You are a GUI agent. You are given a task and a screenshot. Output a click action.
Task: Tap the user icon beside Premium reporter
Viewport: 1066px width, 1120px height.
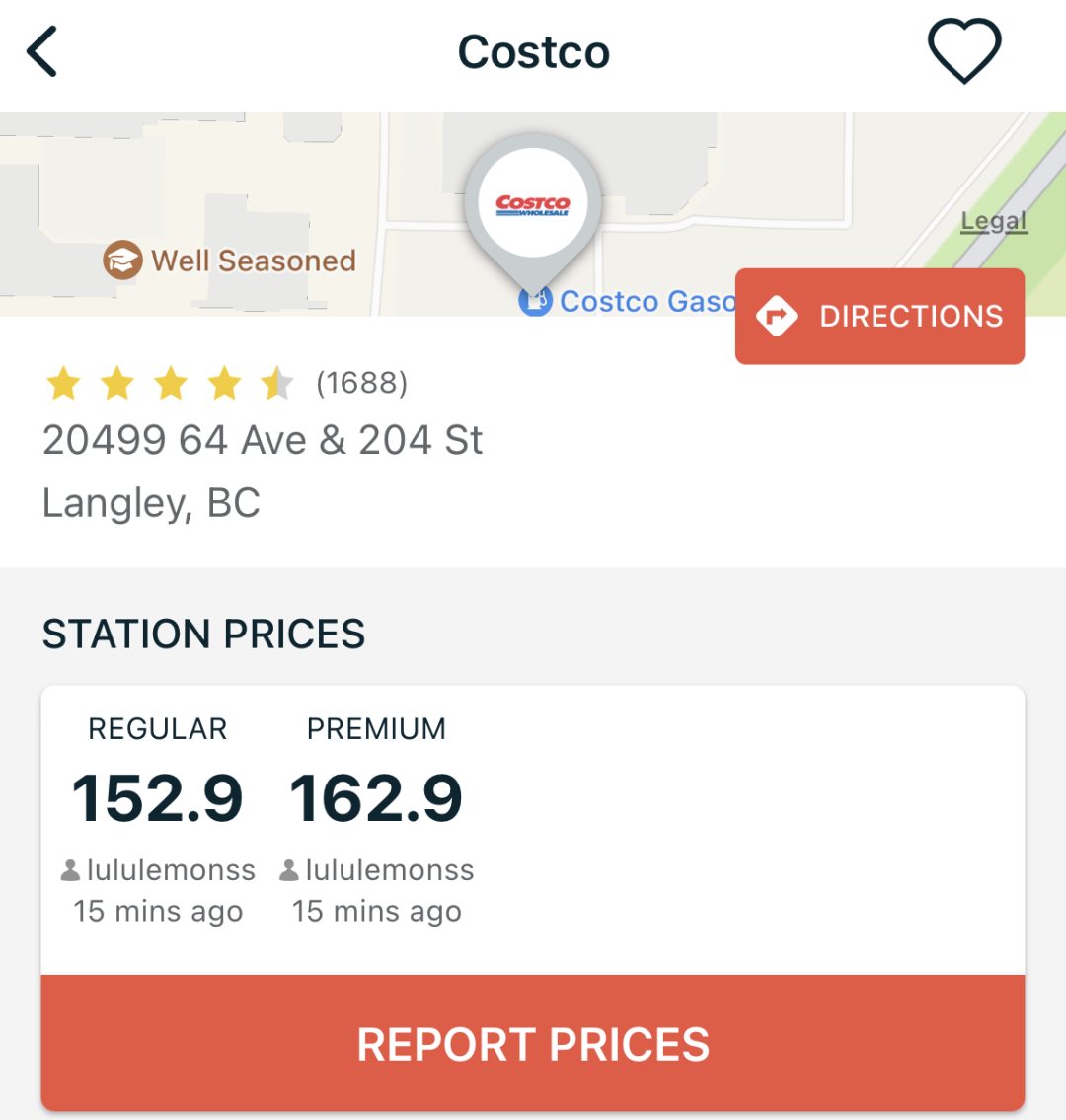288,870
